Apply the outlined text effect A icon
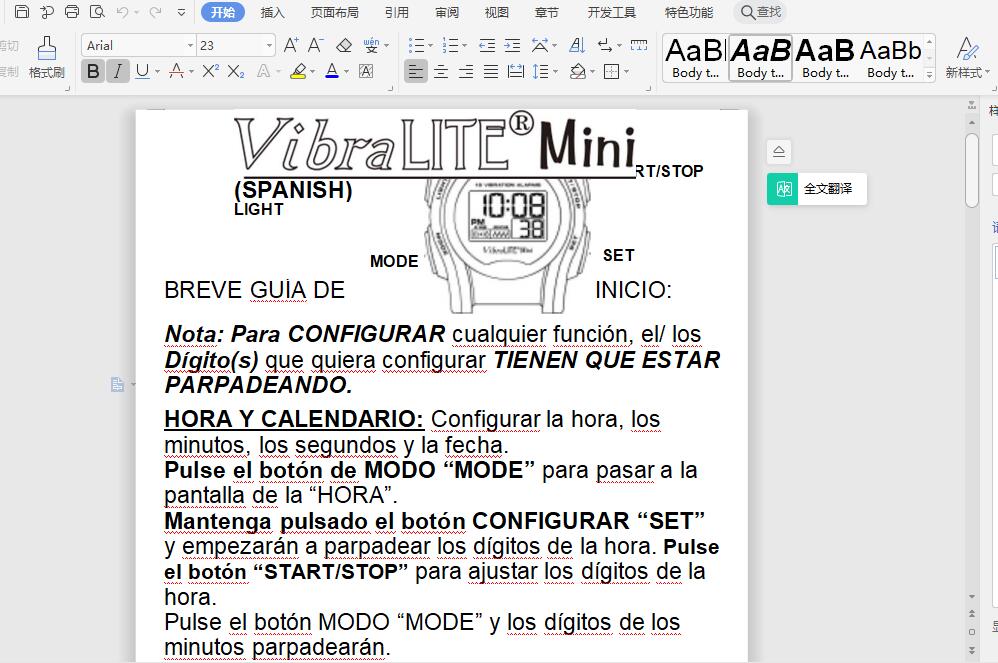 pos(264,71)
